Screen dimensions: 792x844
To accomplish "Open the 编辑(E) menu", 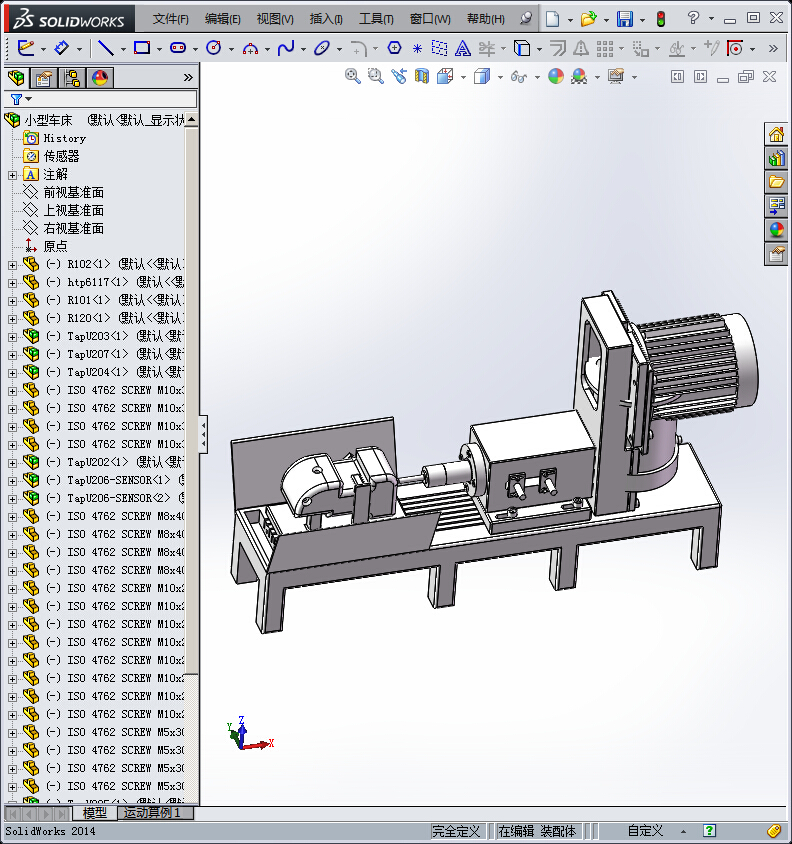I will tap(222, 19).
